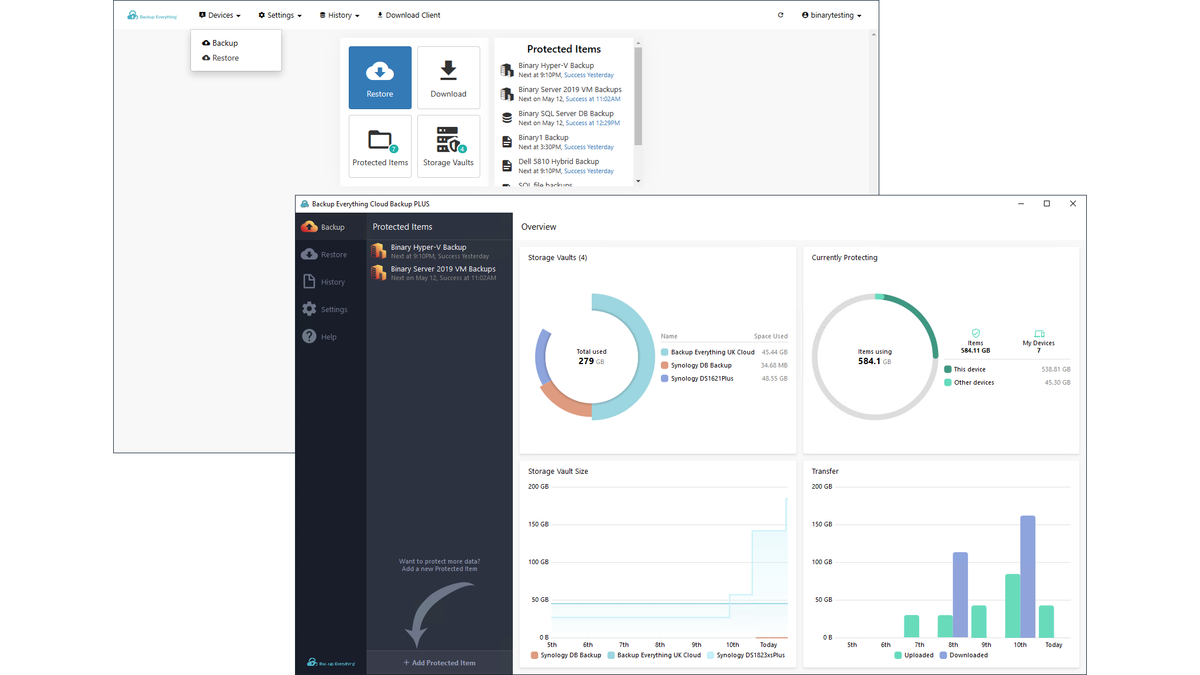Choose Backup in the dropdown menu

[x=224, y=43]
